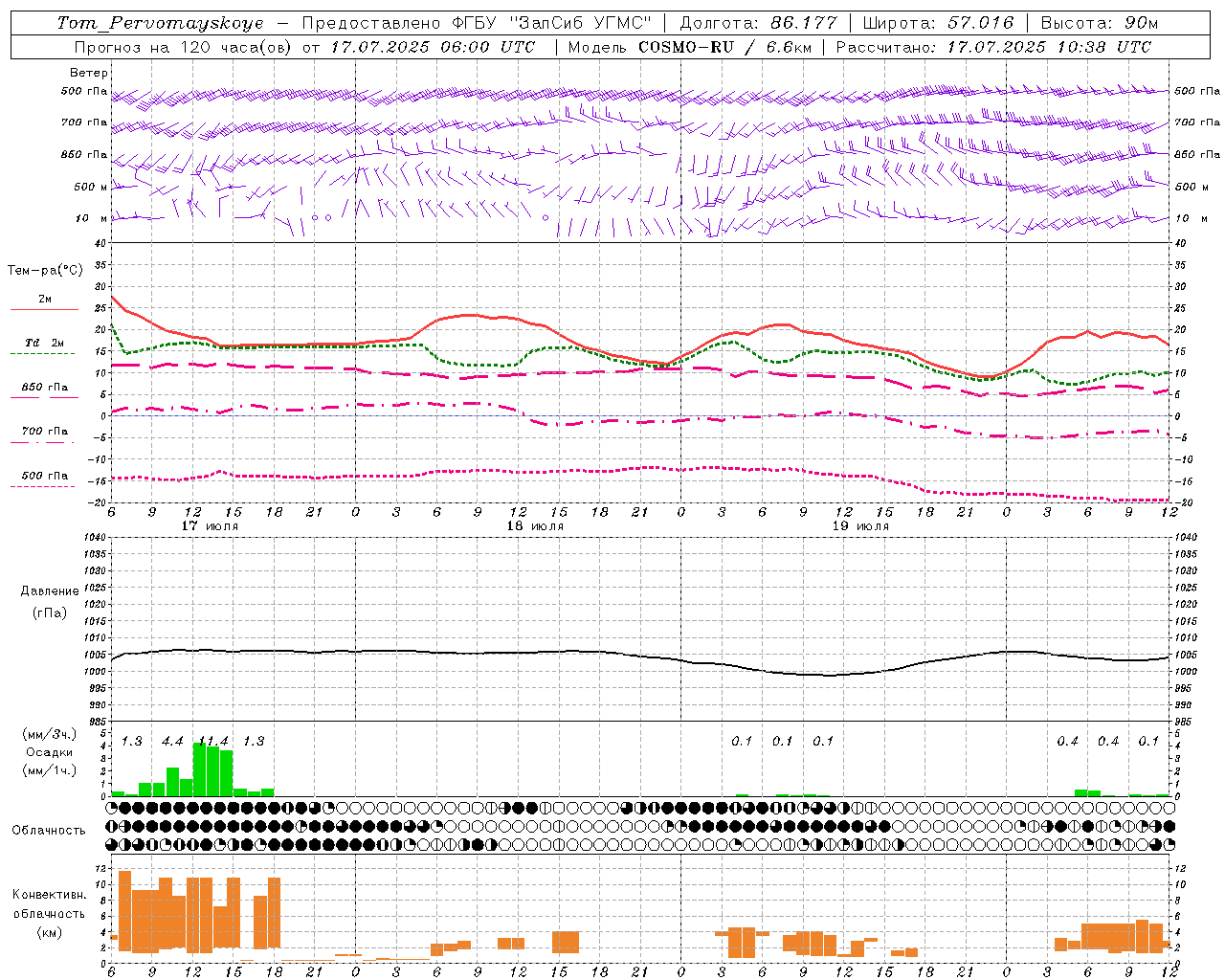This screenshot has height=980, width=1225.
Task: Click the (км) unit label
Action: click(49, 932)
